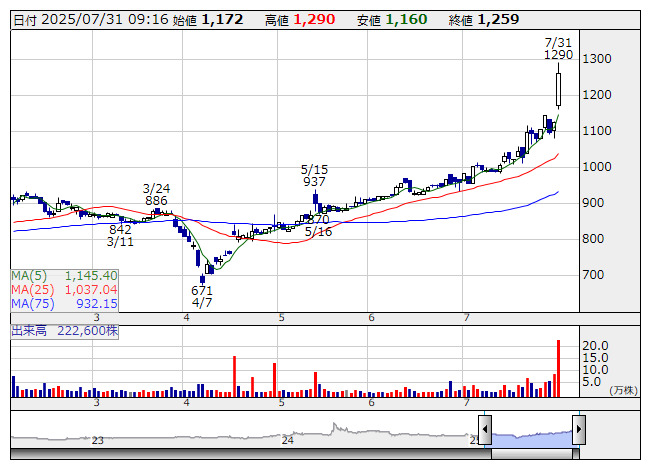Select the MA(5) legend entry
The image size is (653, 470).
tap(65, 275)
